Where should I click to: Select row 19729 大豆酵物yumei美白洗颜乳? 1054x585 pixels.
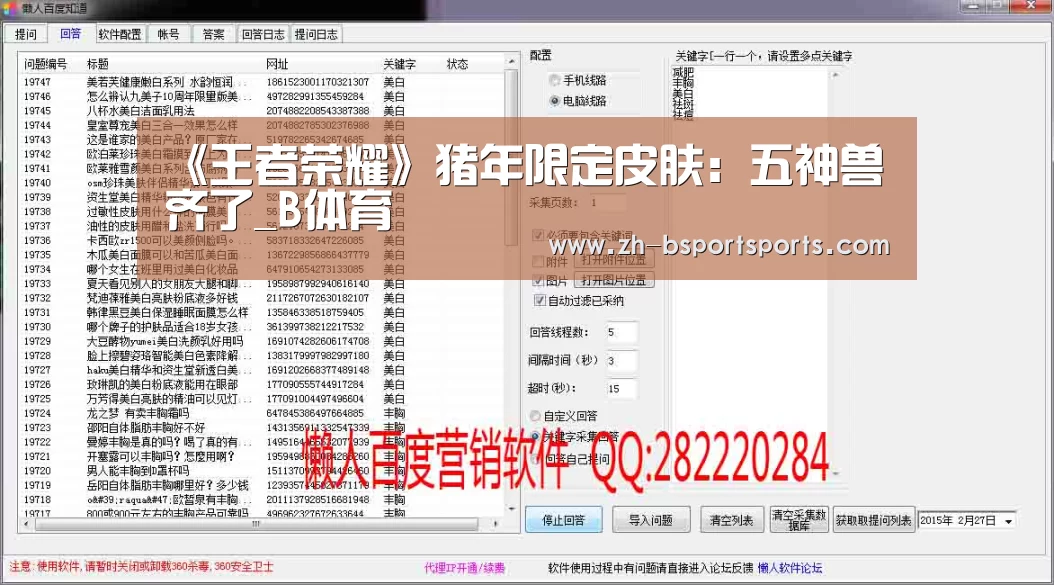point(262,342)
